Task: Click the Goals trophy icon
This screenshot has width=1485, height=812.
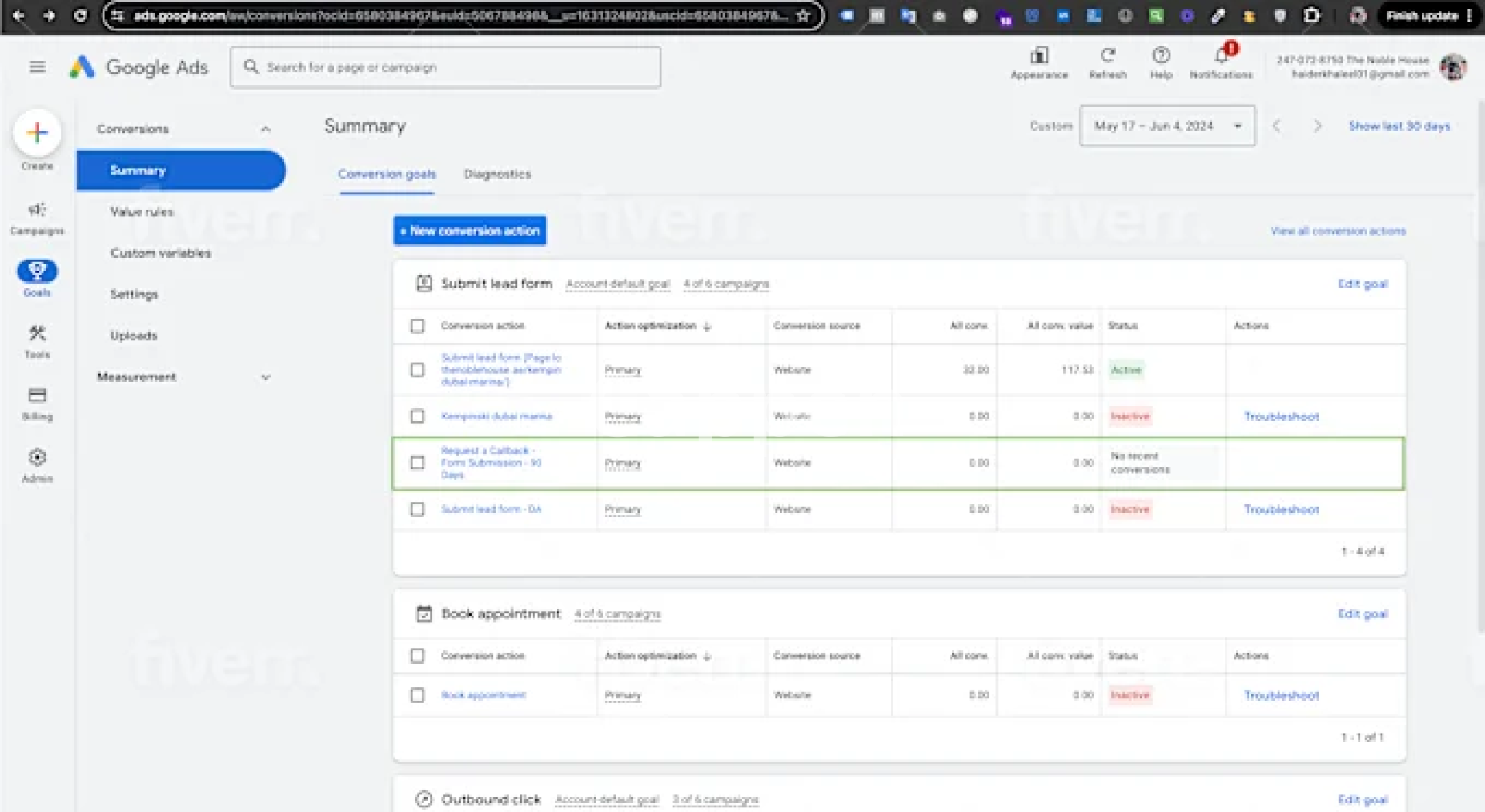Action: click(x=37, y=271)
